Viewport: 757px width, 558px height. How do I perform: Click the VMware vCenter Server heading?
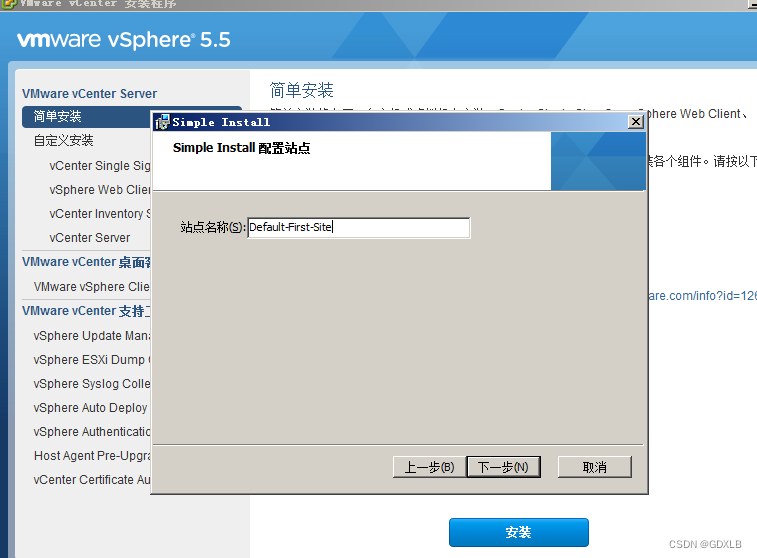tap(89, 94)
